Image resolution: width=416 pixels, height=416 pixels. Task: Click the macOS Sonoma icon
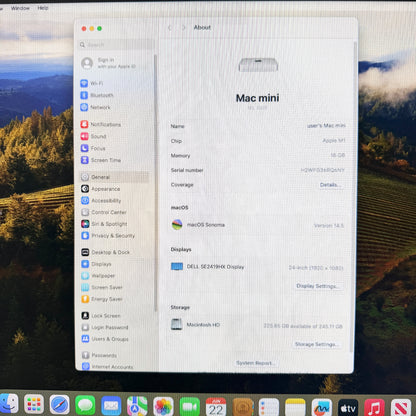(177, 225)
